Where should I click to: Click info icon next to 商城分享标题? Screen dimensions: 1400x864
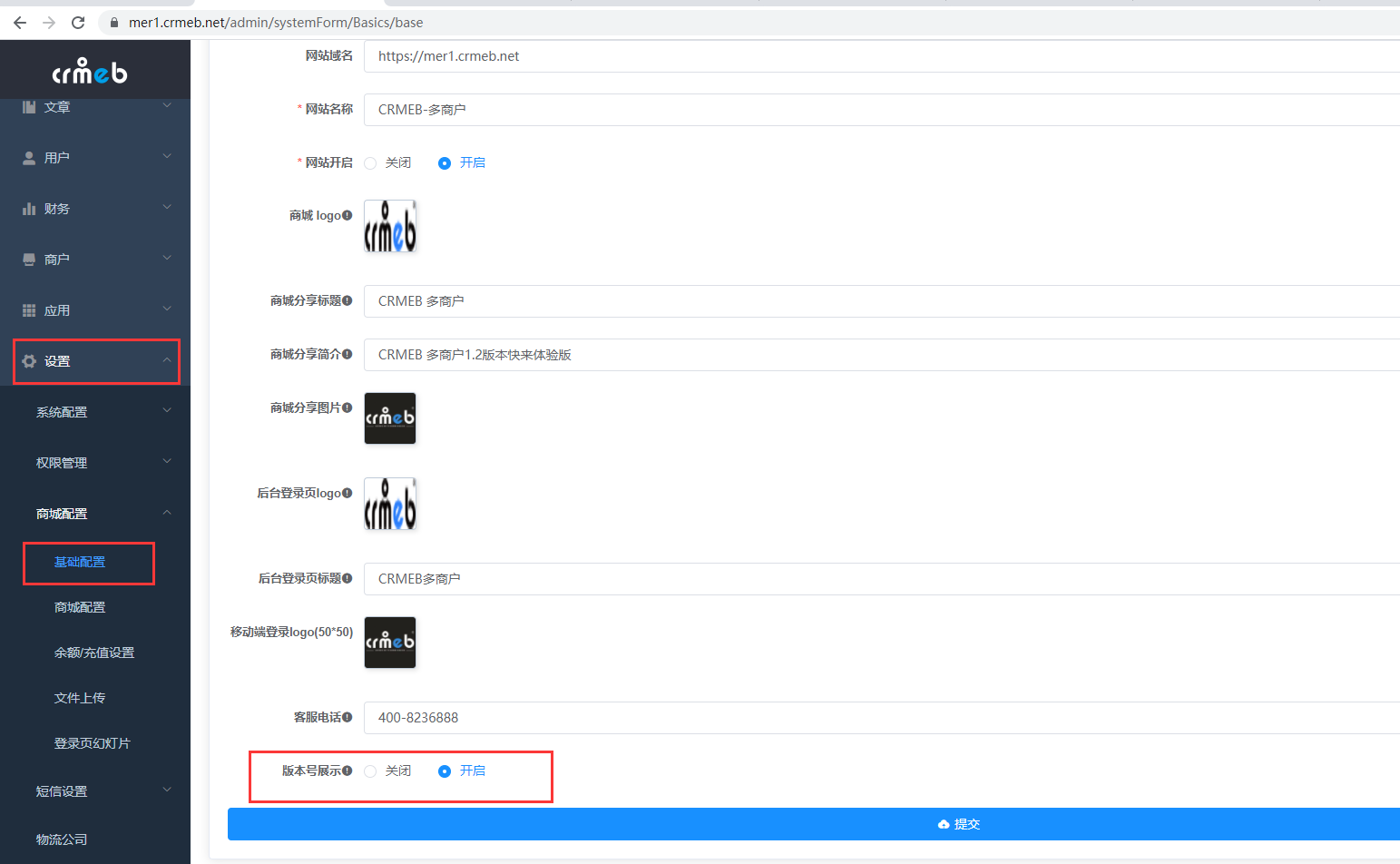coord(348,300)
